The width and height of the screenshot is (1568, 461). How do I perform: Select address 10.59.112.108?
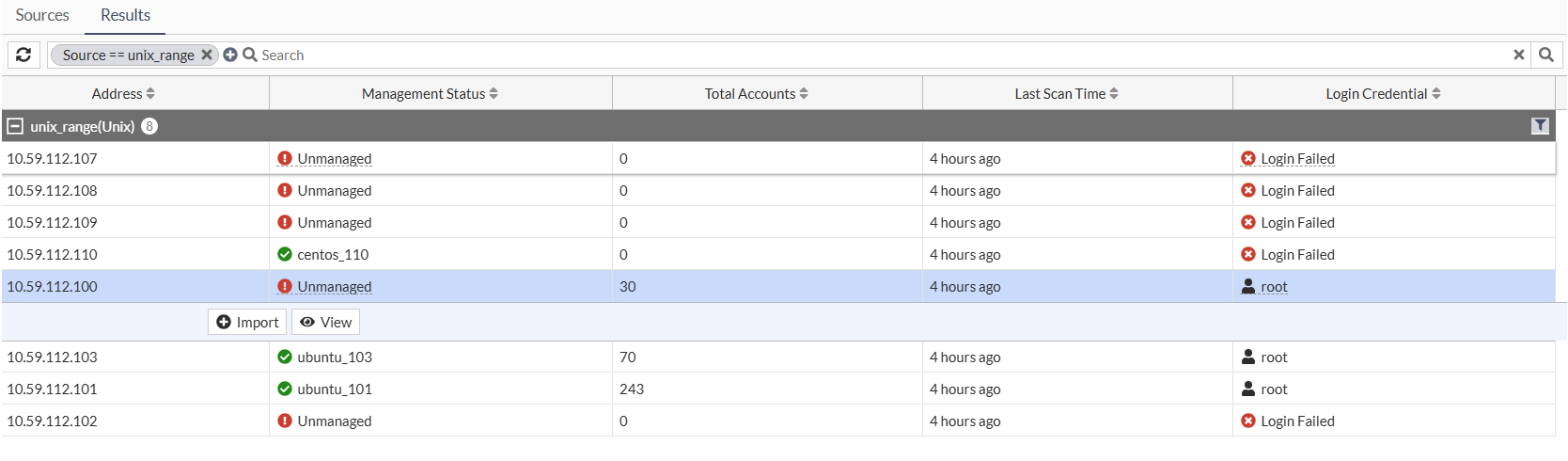click(52, 190)
